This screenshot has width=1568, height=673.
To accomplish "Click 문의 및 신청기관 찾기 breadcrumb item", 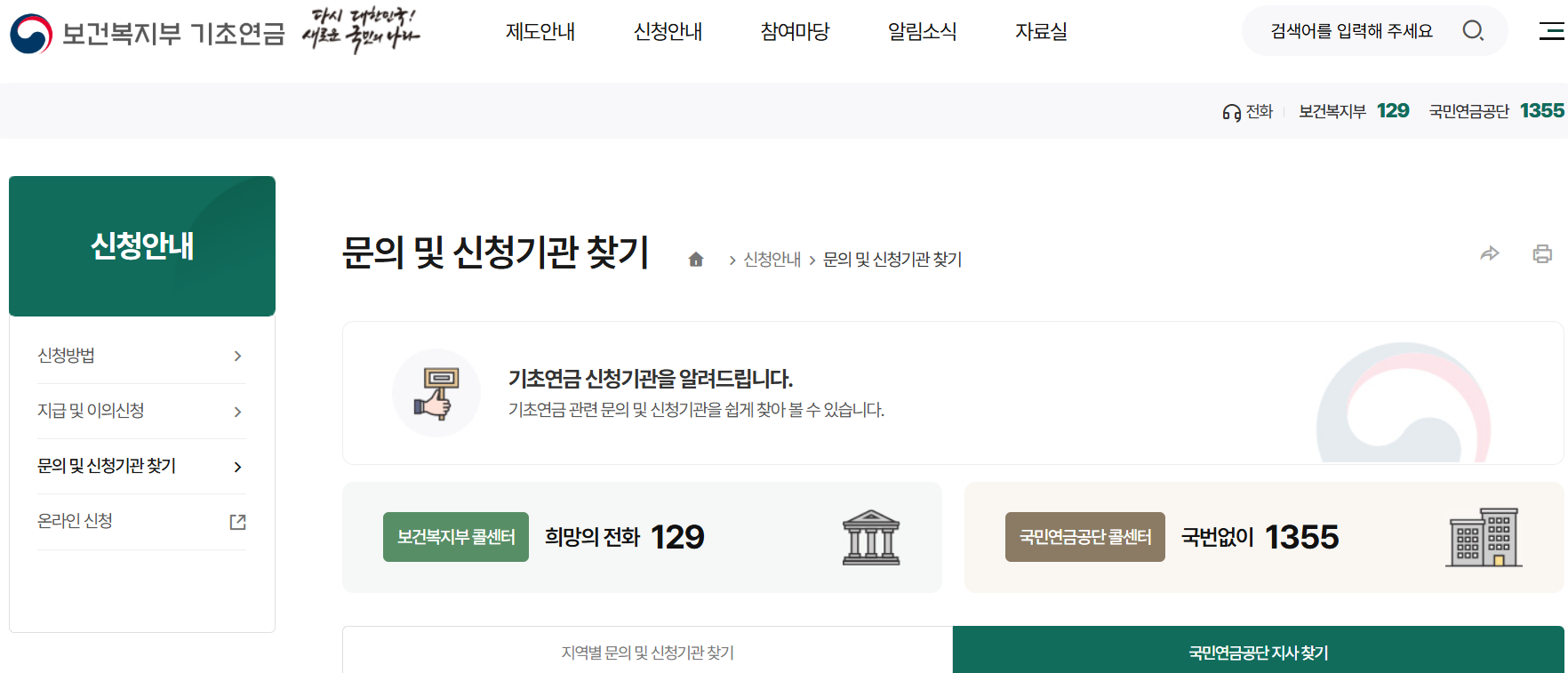I will pos(892,260).
